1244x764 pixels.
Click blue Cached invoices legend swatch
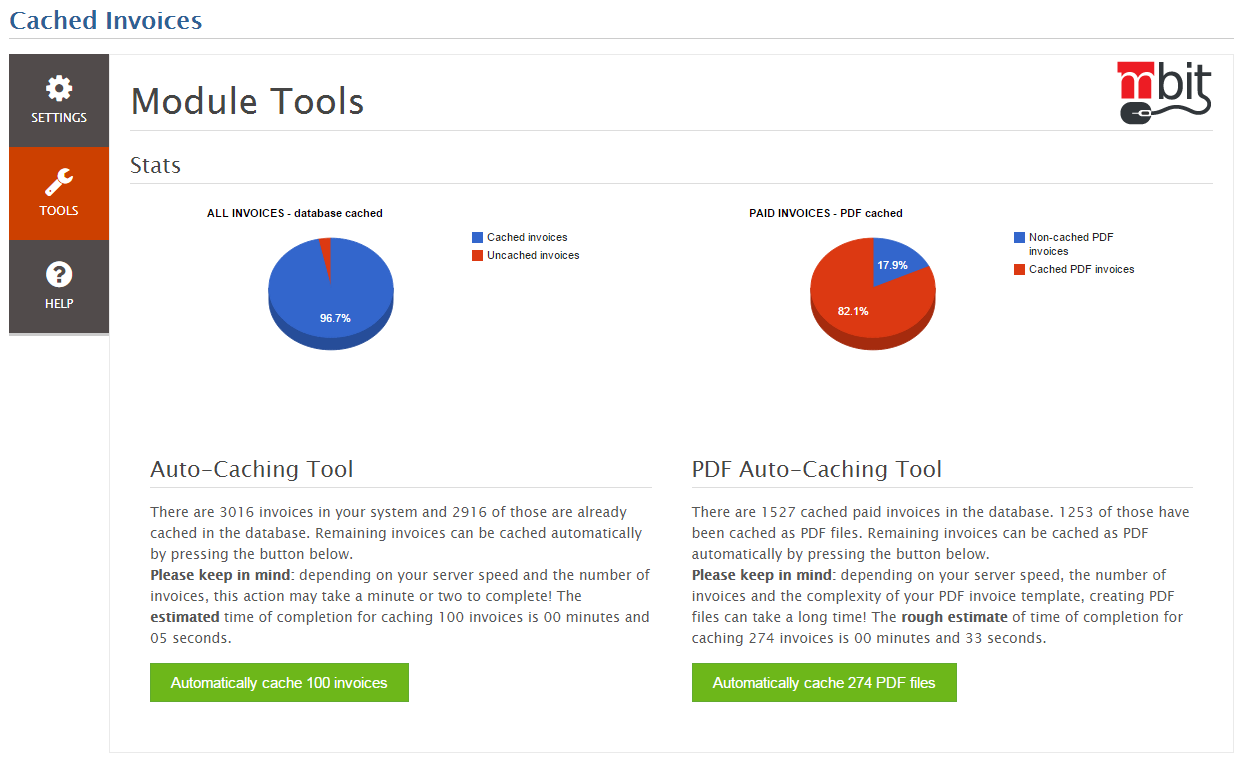click(x=477, y=238)
